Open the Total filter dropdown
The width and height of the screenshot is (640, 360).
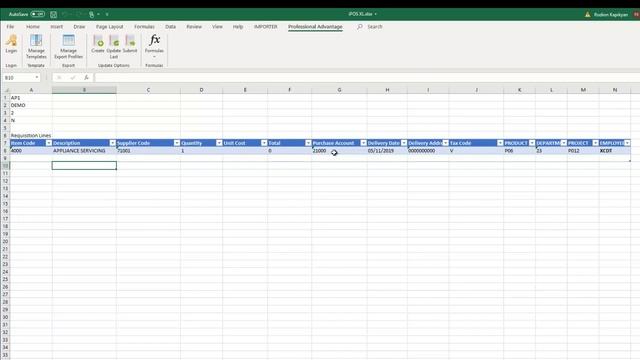point(308,143)
